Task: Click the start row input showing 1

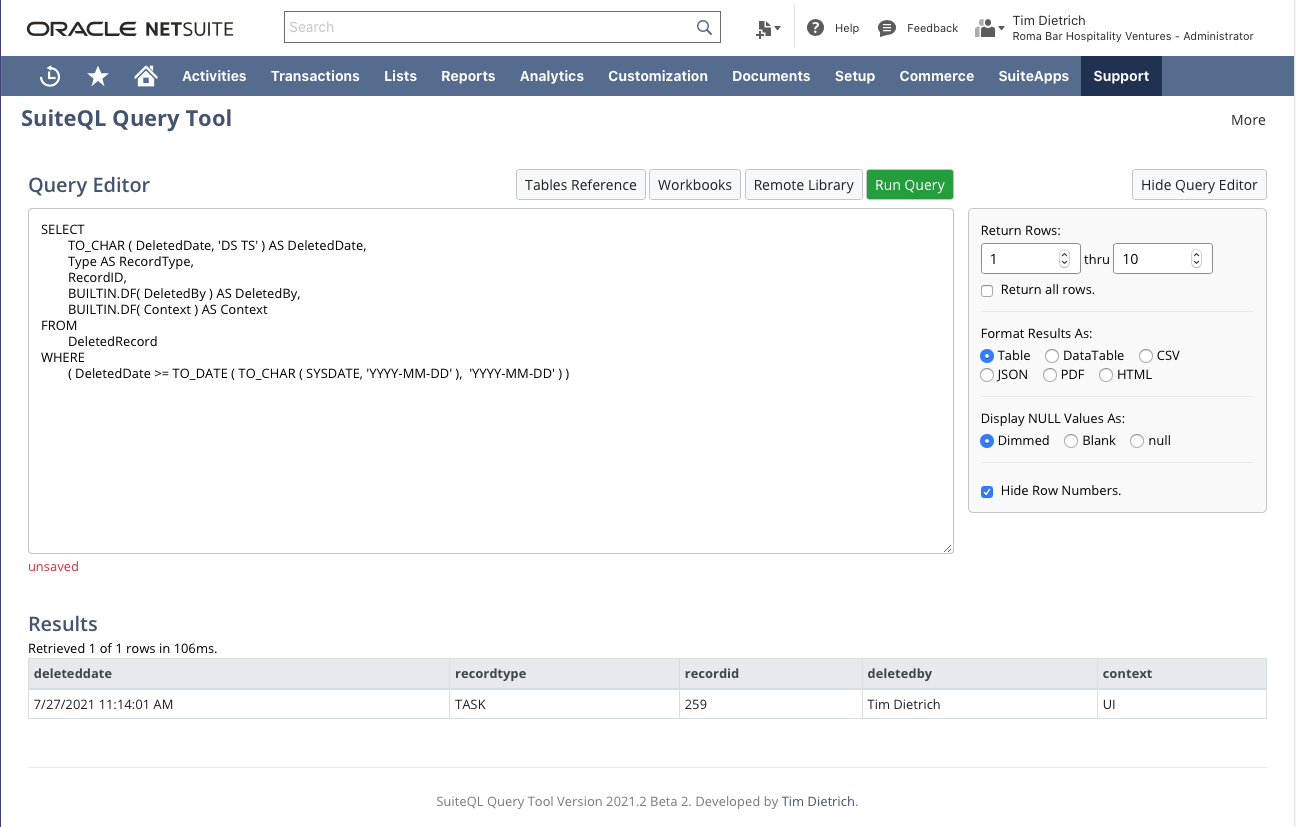Action: 1030,259
